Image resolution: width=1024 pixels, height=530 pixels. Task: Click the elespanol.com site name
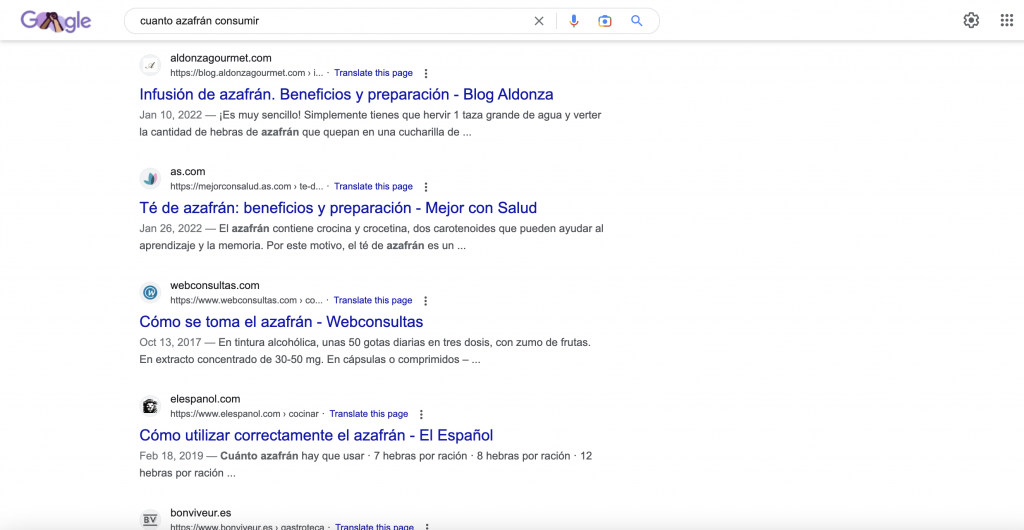pos(205,399)
